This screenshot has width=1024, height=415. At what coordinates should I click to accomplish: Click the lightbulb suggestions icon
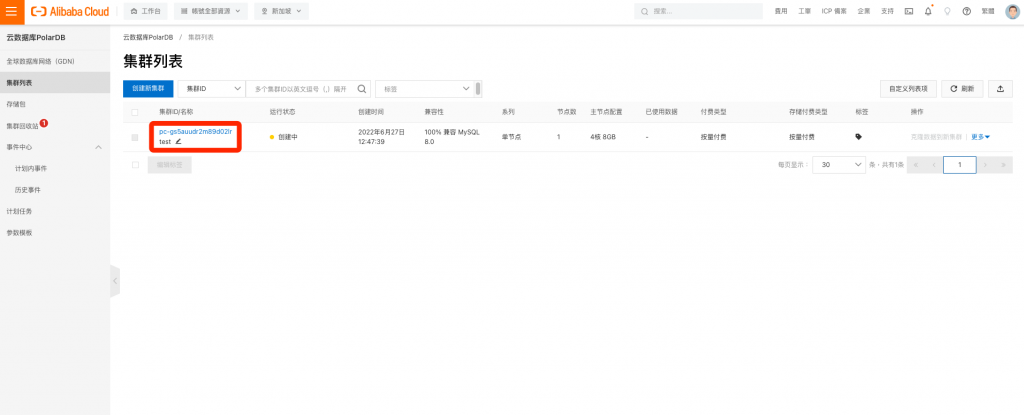(947, 11)
